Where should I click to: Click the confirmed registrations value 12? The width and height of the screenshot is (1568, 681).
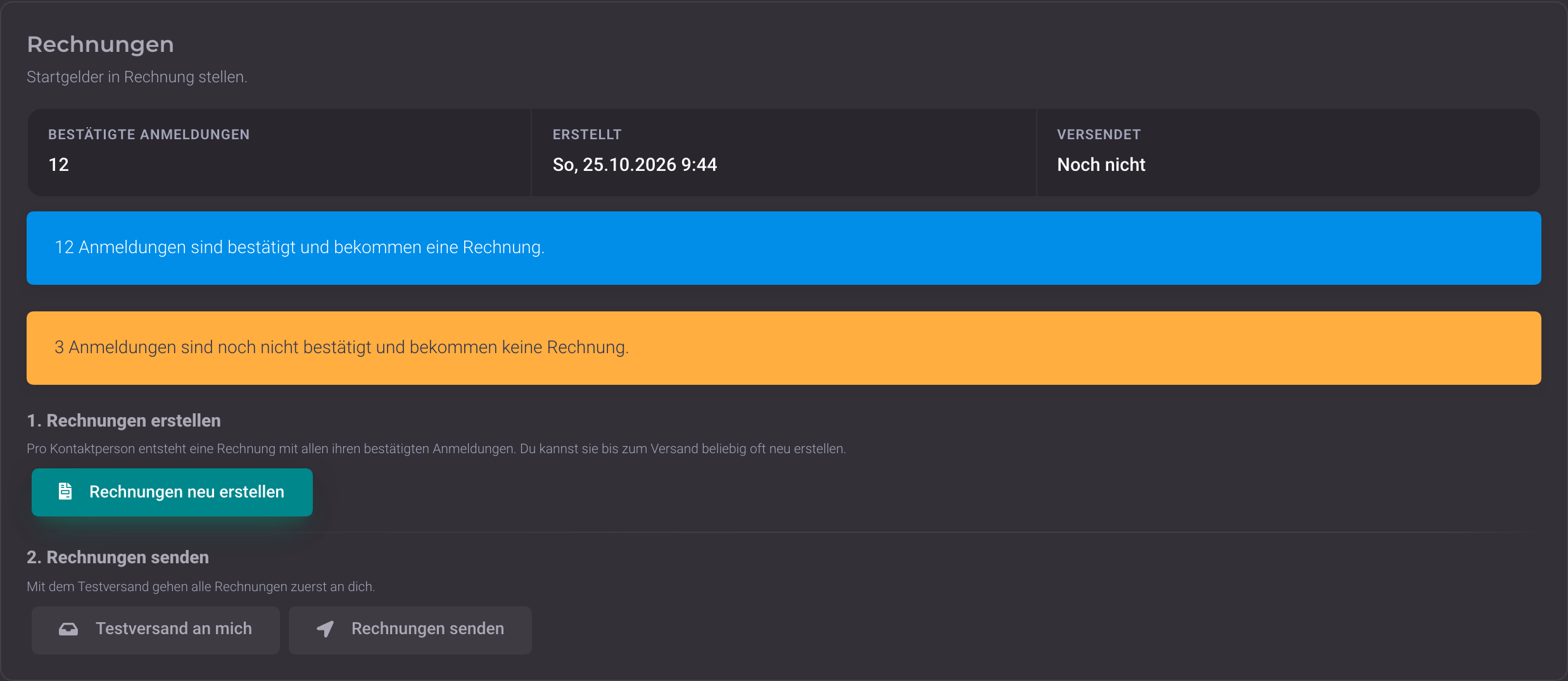pos(58,165)
